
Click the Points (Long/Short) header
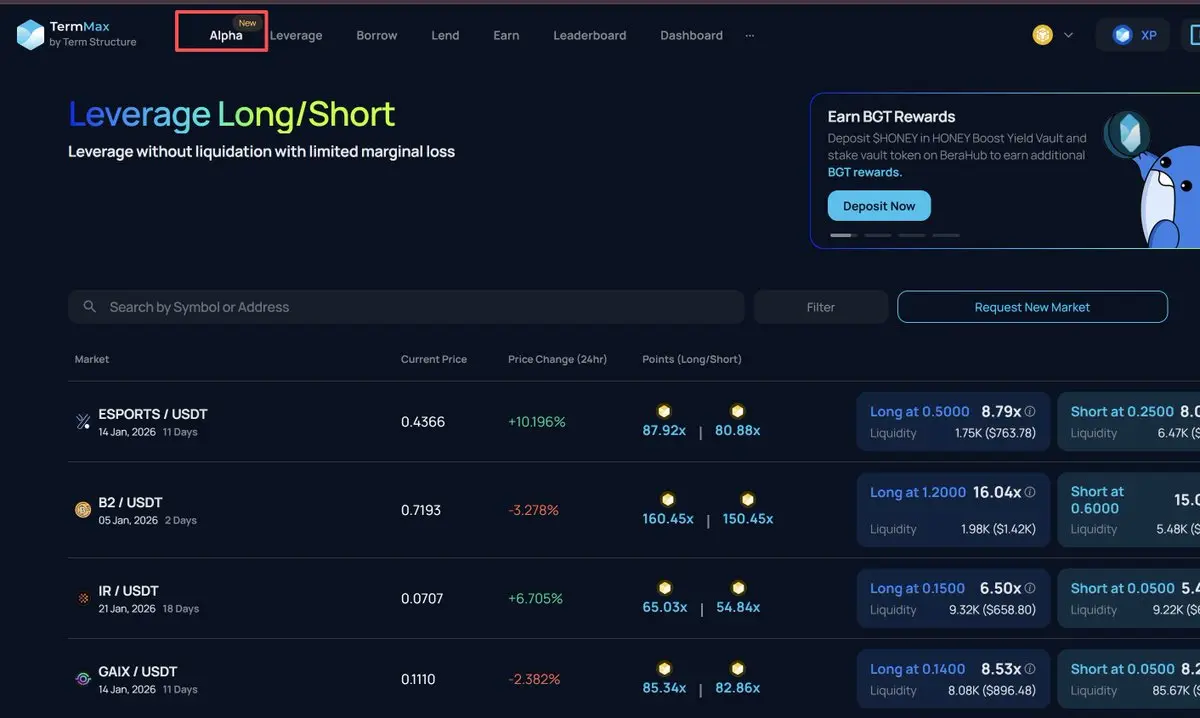click(692, 359)
